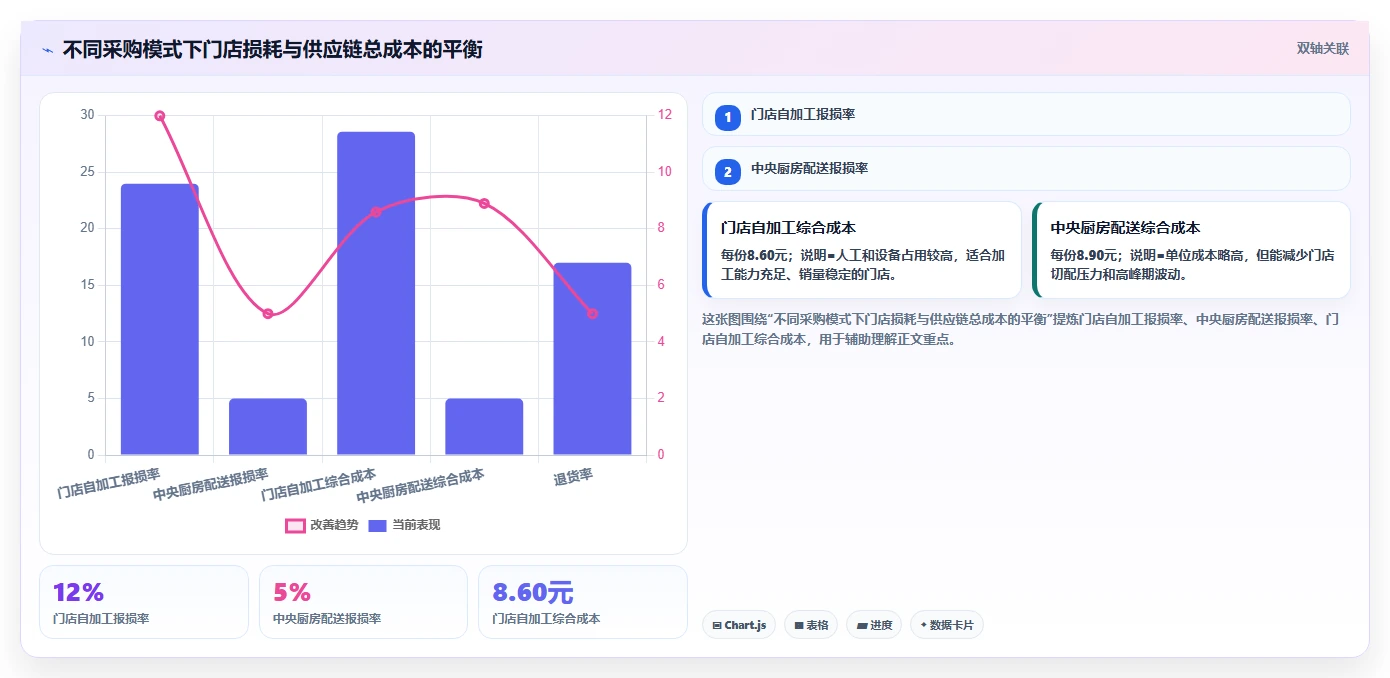Click line point above 门店自加工综合成本 bar
Image resolution: width=1390 pixels, height=678 pixels.
coord(376,212)
